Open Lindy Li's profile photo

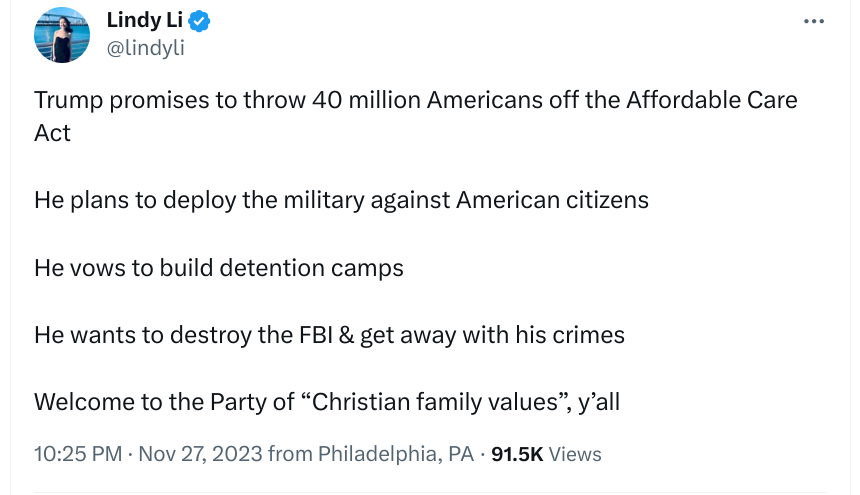tap(62, 34)
